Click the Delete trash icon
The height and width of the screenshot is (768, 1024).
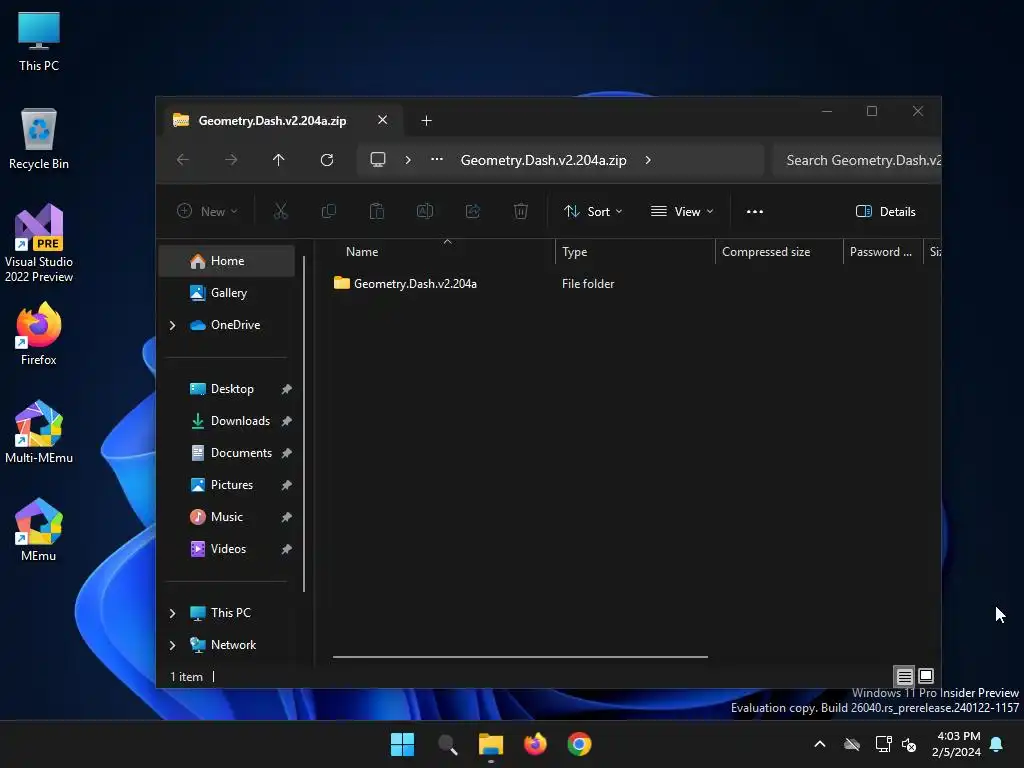[x=520, y=211]
